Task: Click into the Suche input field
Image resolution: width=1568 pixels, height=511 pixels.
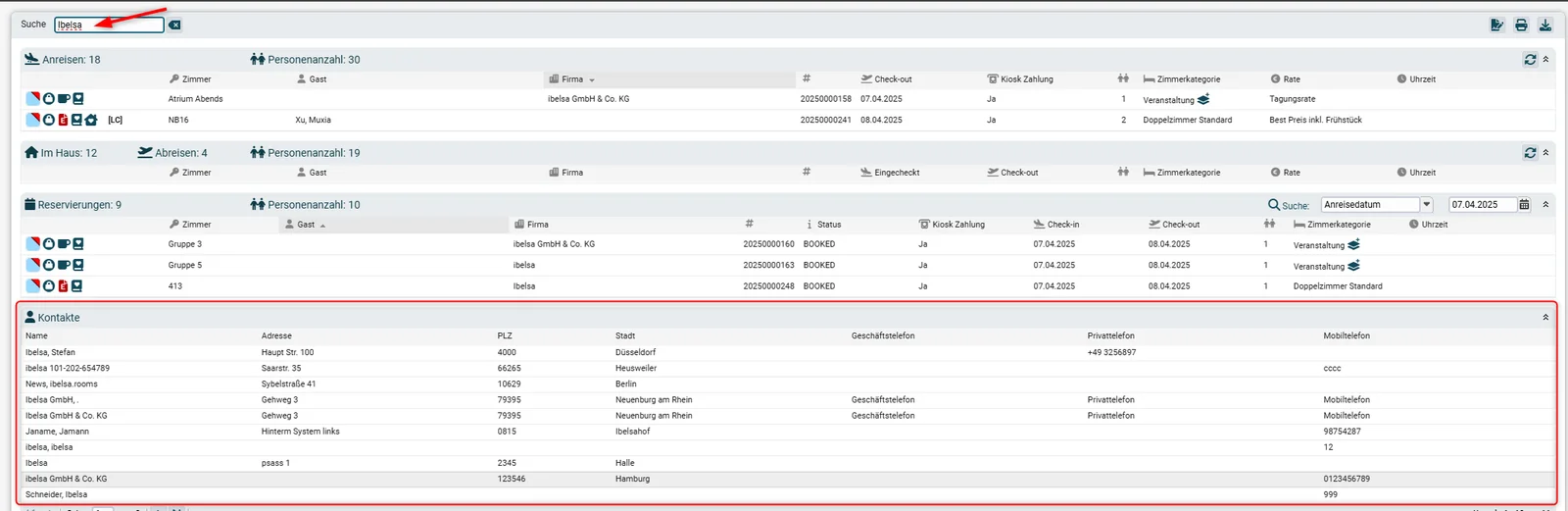Action: [109, 25]
